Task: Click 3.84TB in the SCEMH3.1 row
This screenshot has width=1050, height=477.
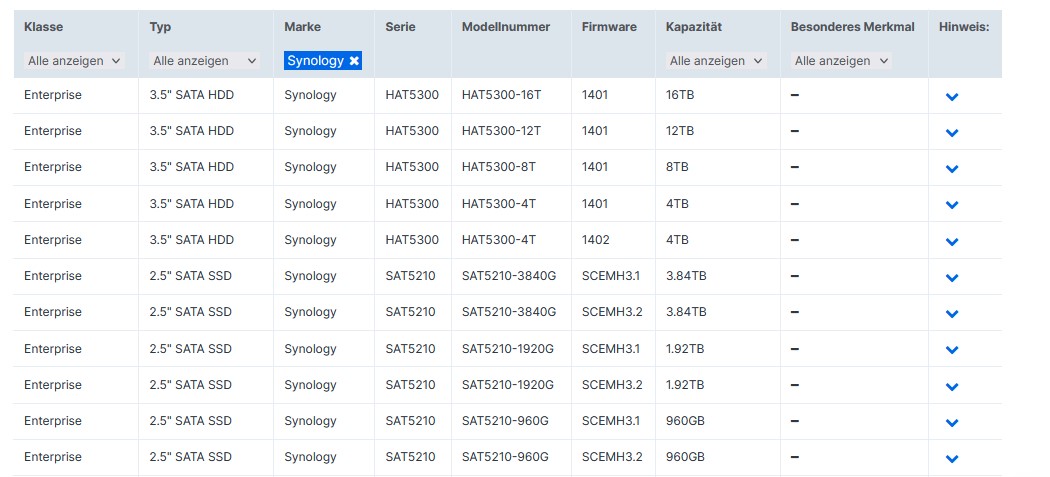Action: 686,276
